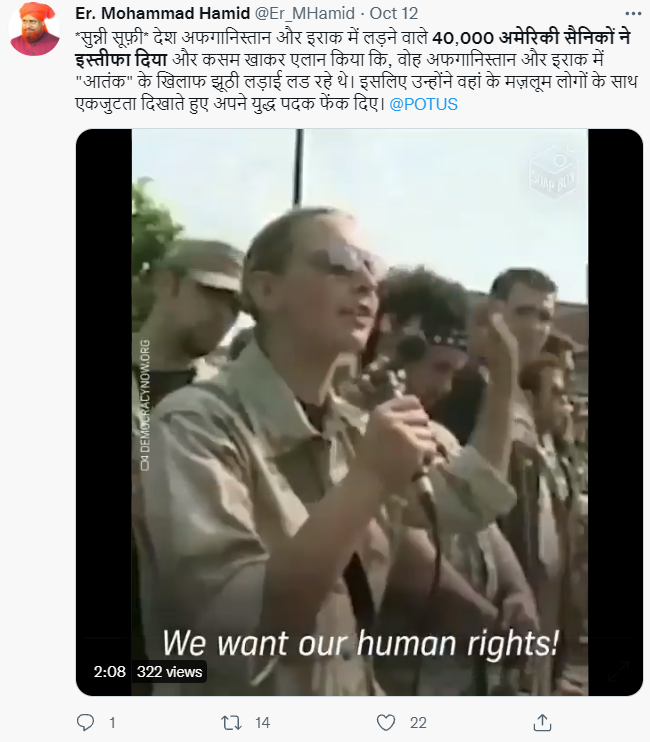Open the @POTUS mention link

(x=423, y=104)
